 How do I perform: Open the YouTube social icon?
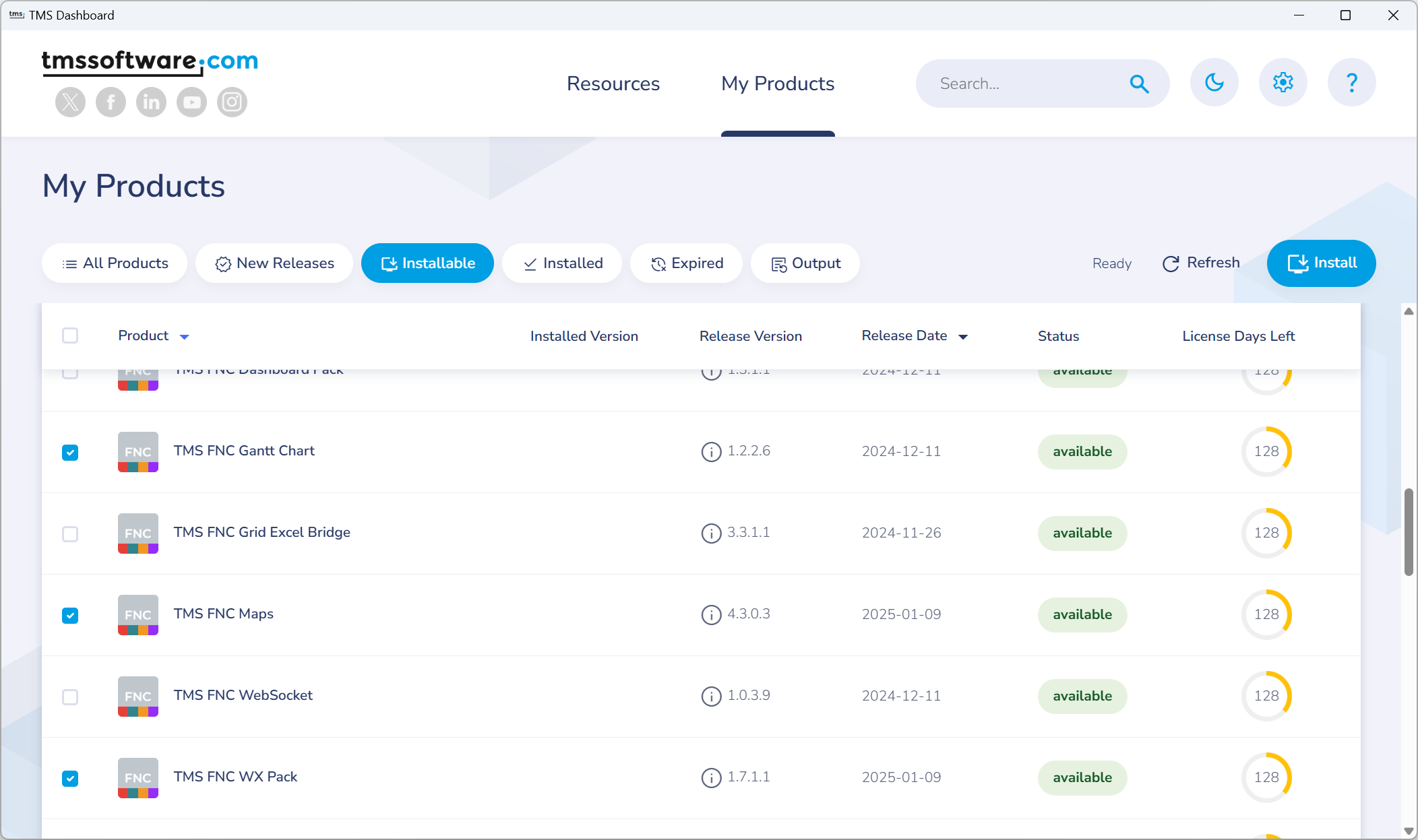point(191,102)
